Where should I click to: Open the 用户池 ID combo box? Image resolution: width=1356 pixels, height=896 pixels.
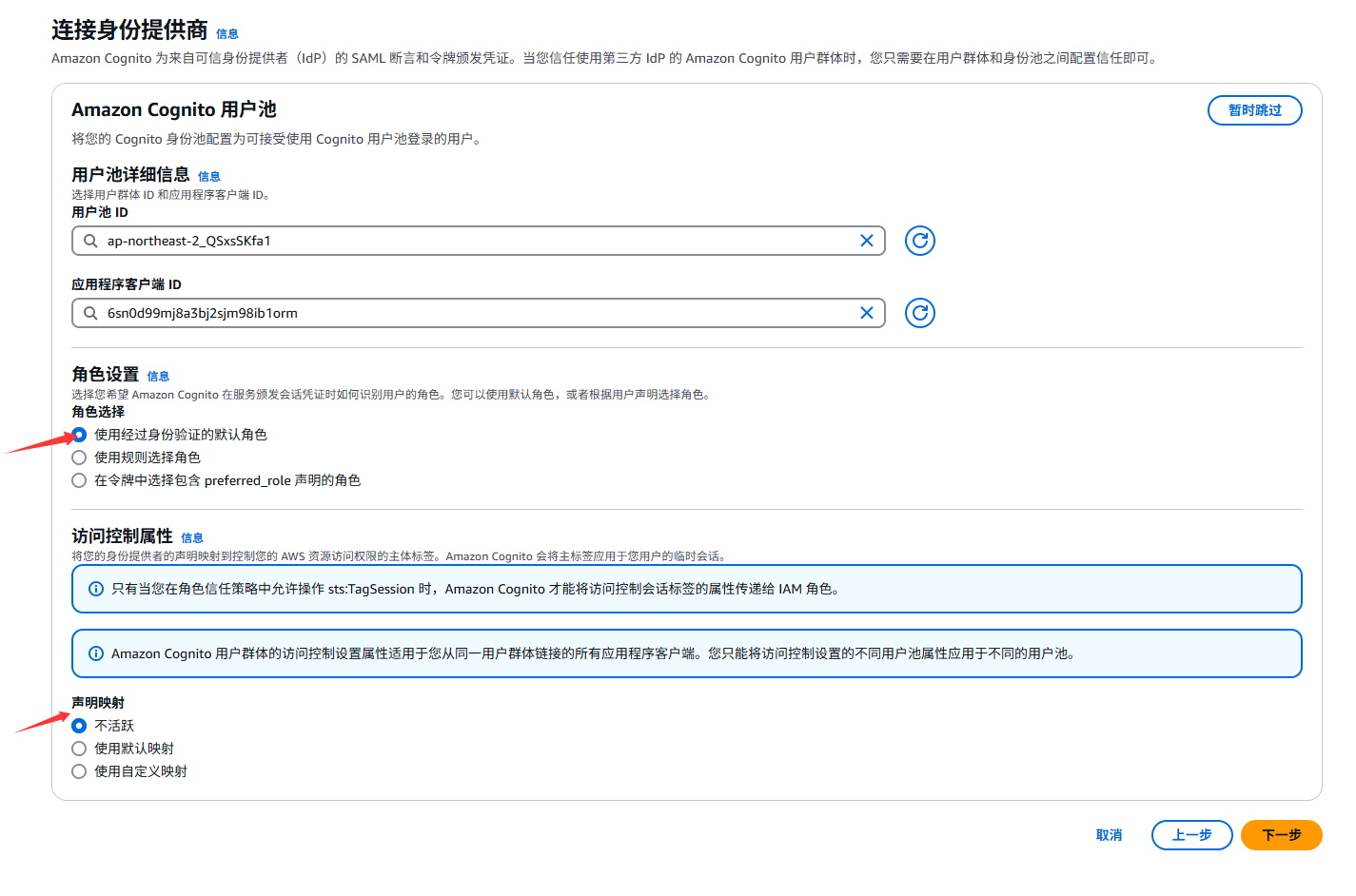(x=476, y=241)
